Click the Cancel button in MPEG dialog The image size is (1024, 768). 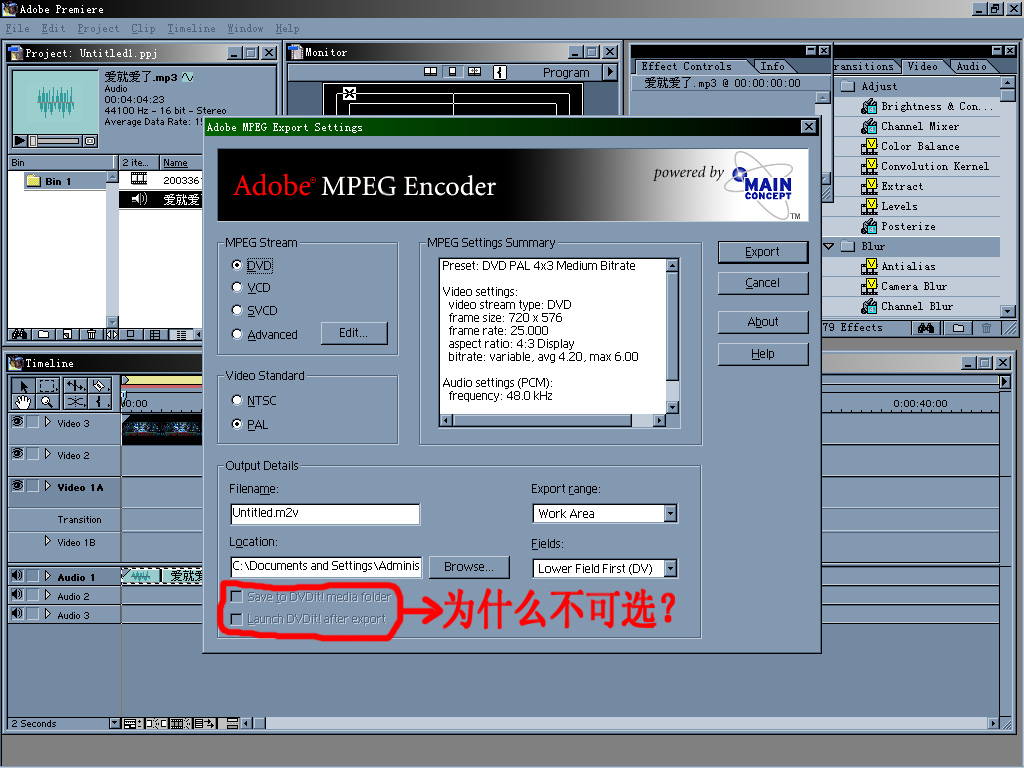(763, 283)
